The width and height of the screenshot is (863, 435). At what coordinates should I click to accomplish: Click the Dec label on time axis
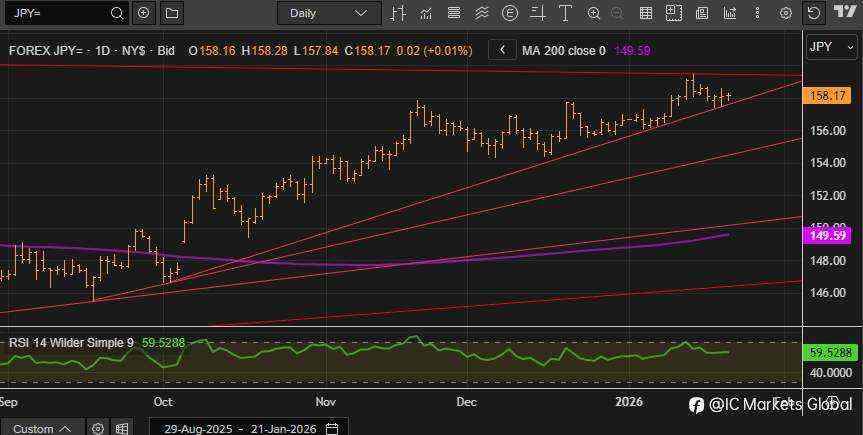coord(467,402)
